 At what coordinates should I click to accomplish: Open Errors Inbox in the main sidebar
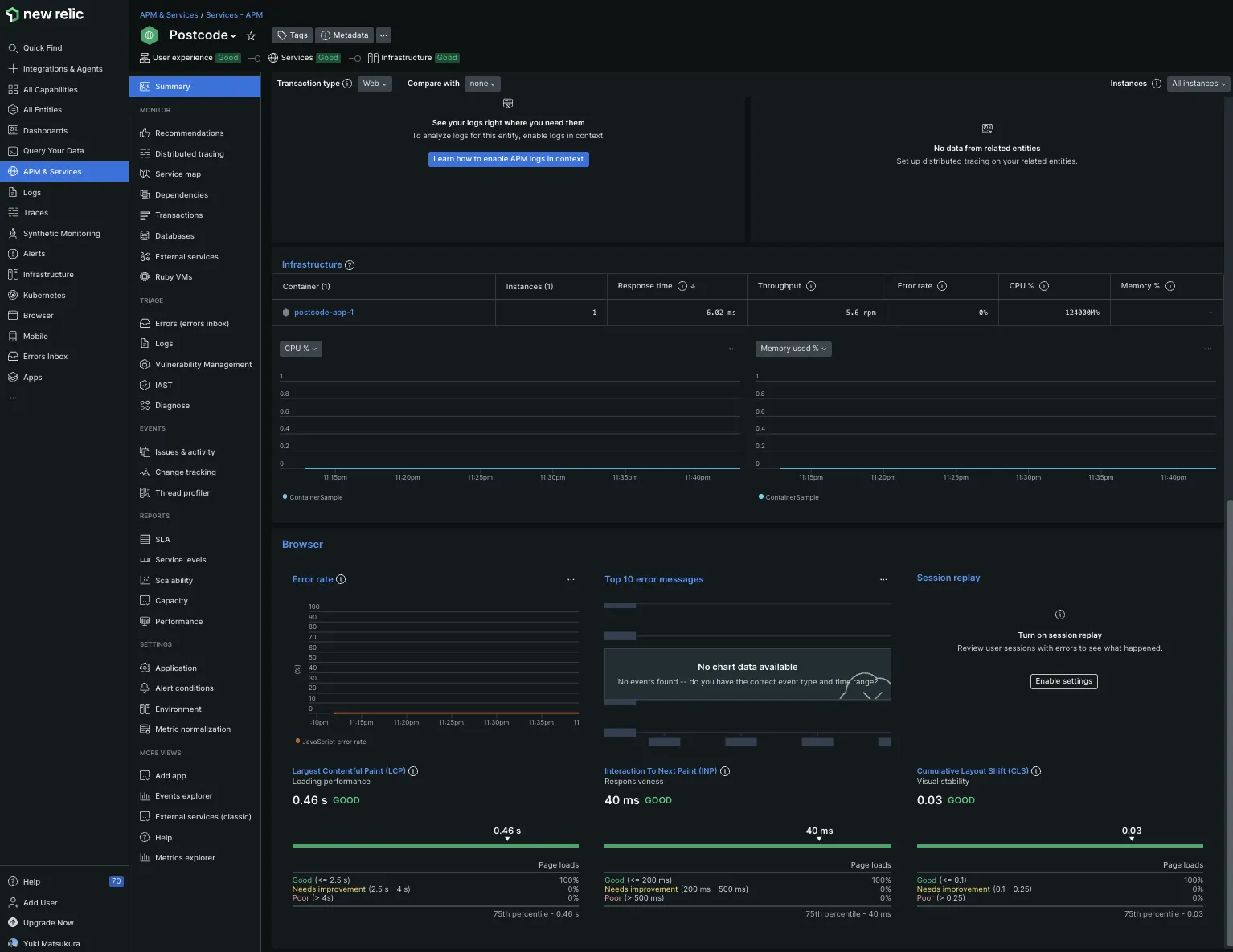tap(45, 357)
